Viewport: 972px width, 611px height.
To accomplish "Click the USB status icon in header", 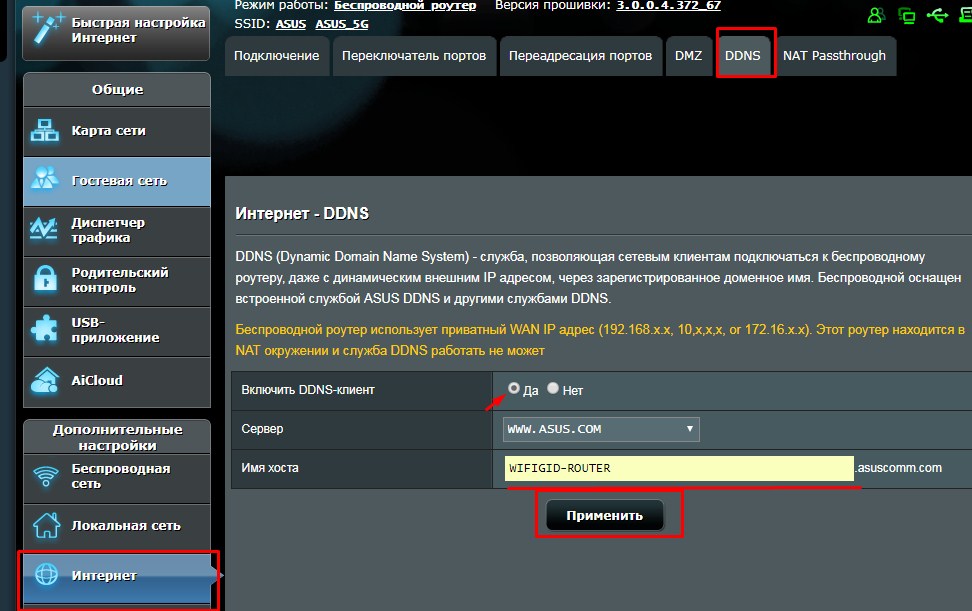I will [937, 15].
